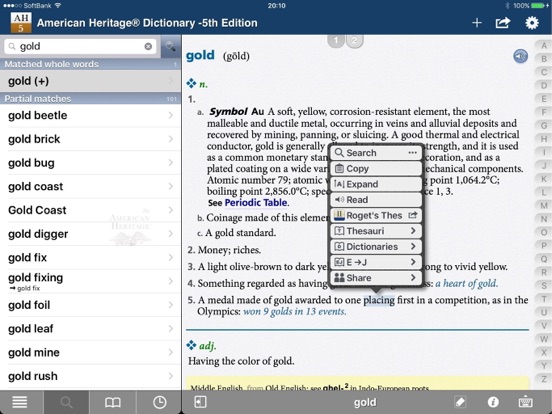Tap chevron on gold fixing row
This screenshot has width=552, height=414.
(x=171, y=281)
